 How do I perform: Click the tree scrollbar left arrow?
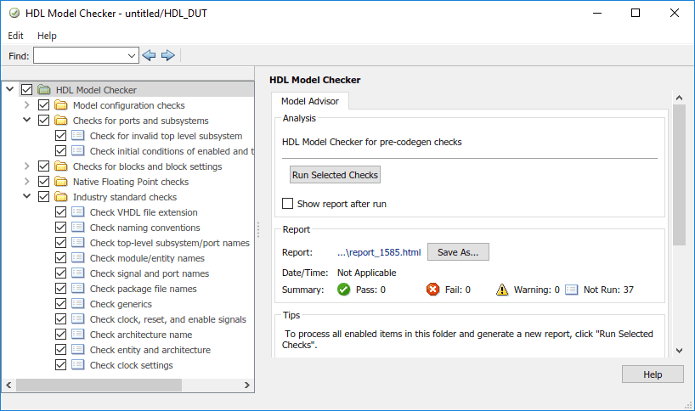(8, 385)
